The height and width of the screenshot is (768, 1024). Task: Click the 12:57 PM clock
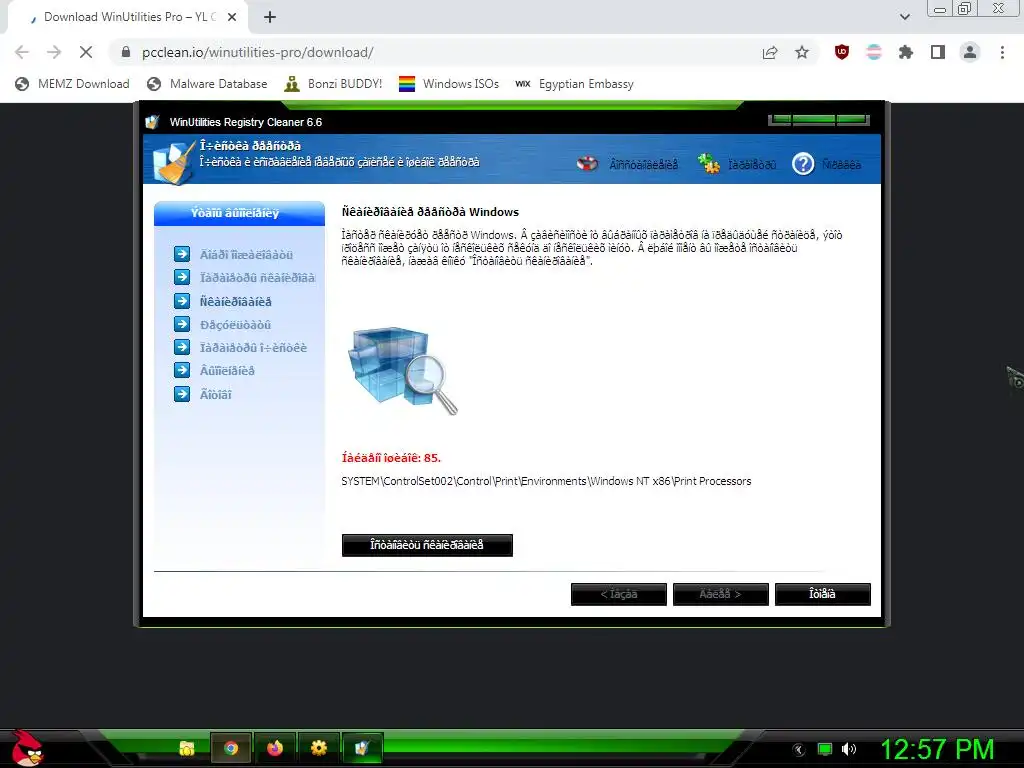click(937, 749)
